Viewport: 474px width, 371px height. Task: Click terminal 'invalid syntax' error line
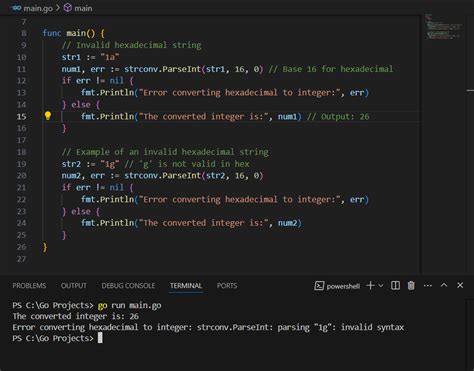[208, 327]
